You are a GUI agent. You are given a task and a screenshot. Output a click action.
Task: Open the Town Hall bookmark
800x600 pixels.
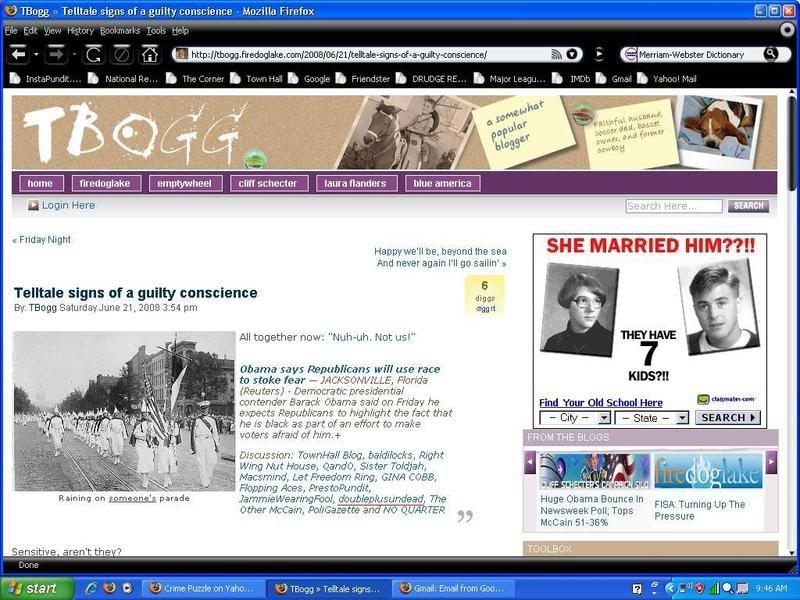pos(257,79)
